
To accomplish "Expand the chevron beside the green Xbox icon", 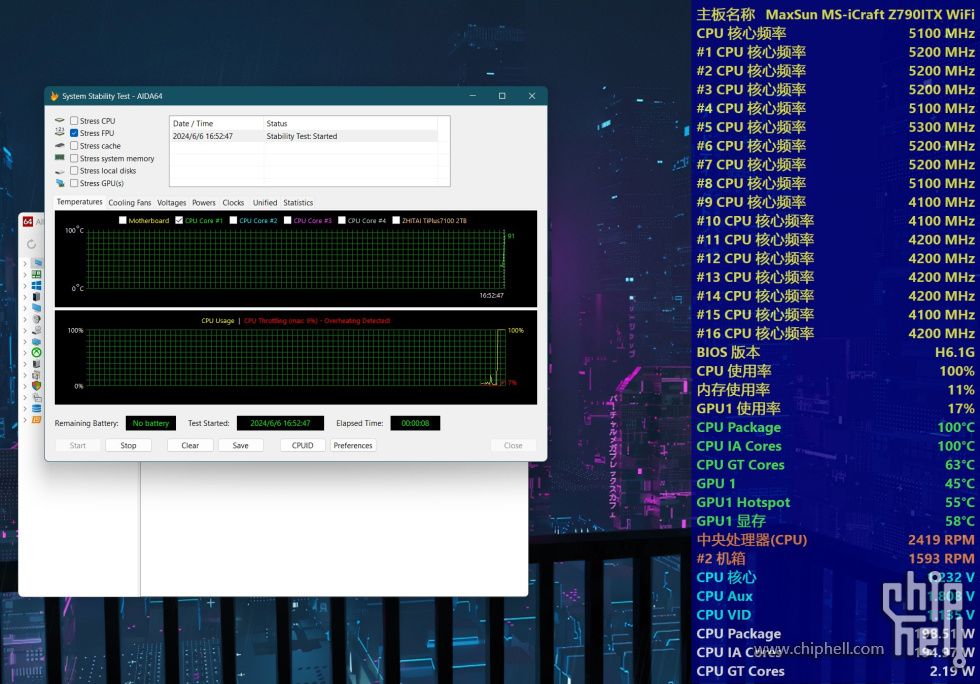I will 25,353.
